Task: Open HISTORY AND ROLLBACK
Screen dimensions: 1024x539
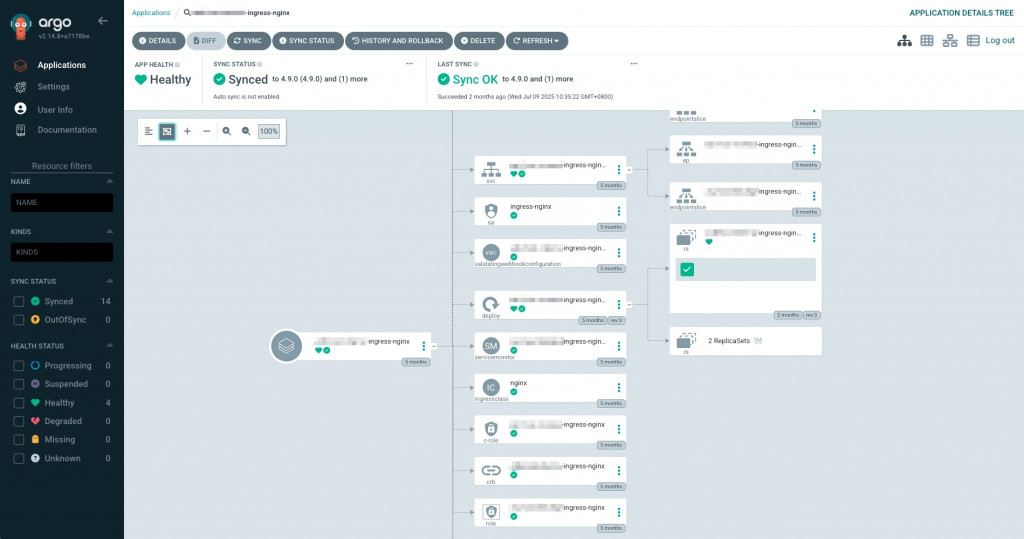Action: 398,41
